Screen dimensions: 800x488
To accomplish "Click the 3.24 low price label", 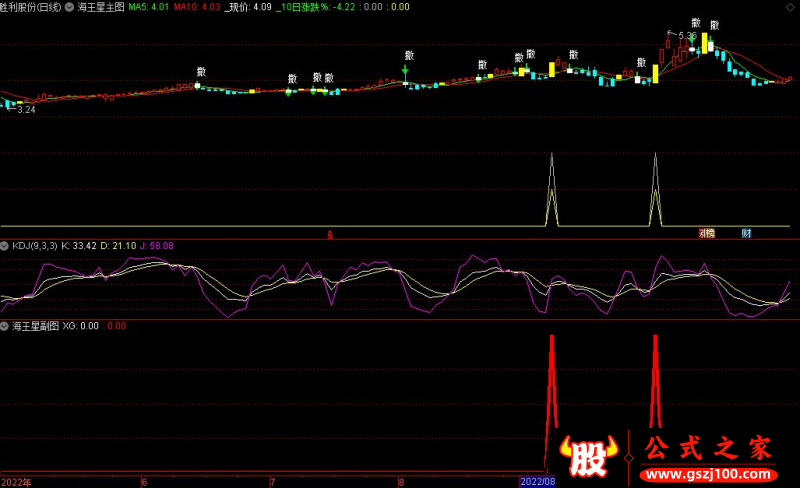I will 26,109.
